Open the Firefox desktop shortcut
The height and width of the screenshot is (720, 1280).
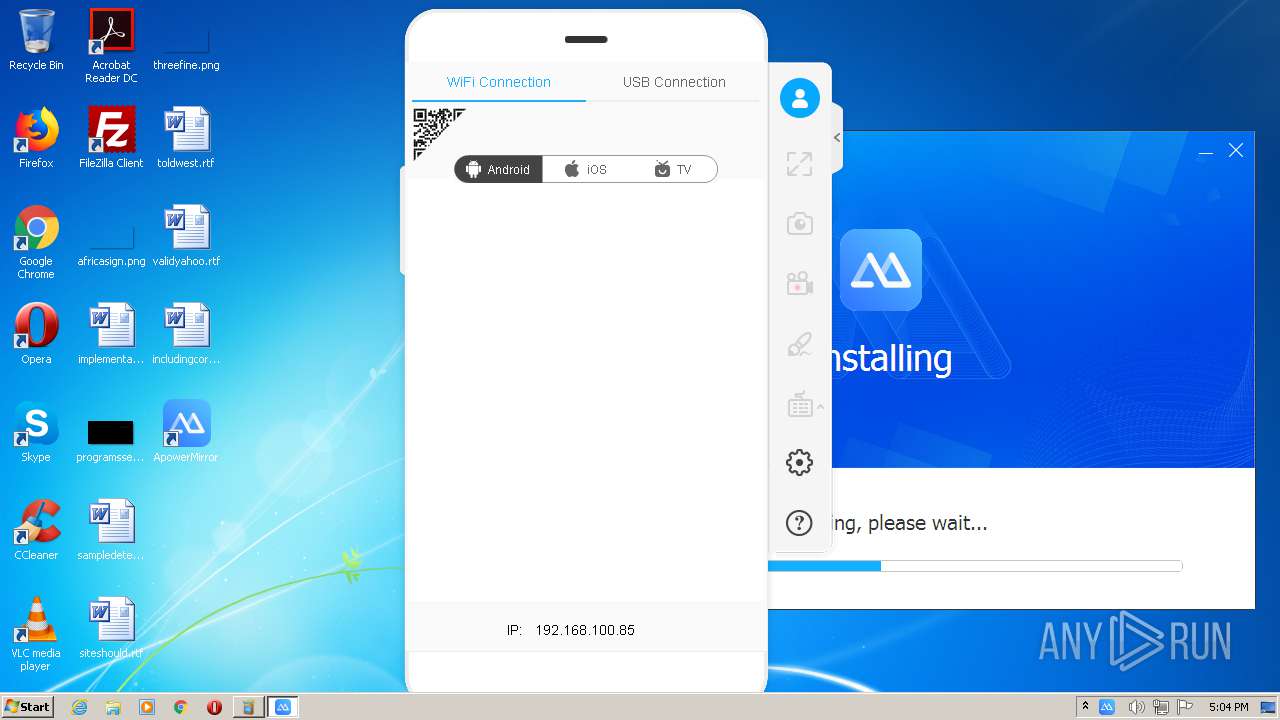pyautogui.click(x=36, y=138)
